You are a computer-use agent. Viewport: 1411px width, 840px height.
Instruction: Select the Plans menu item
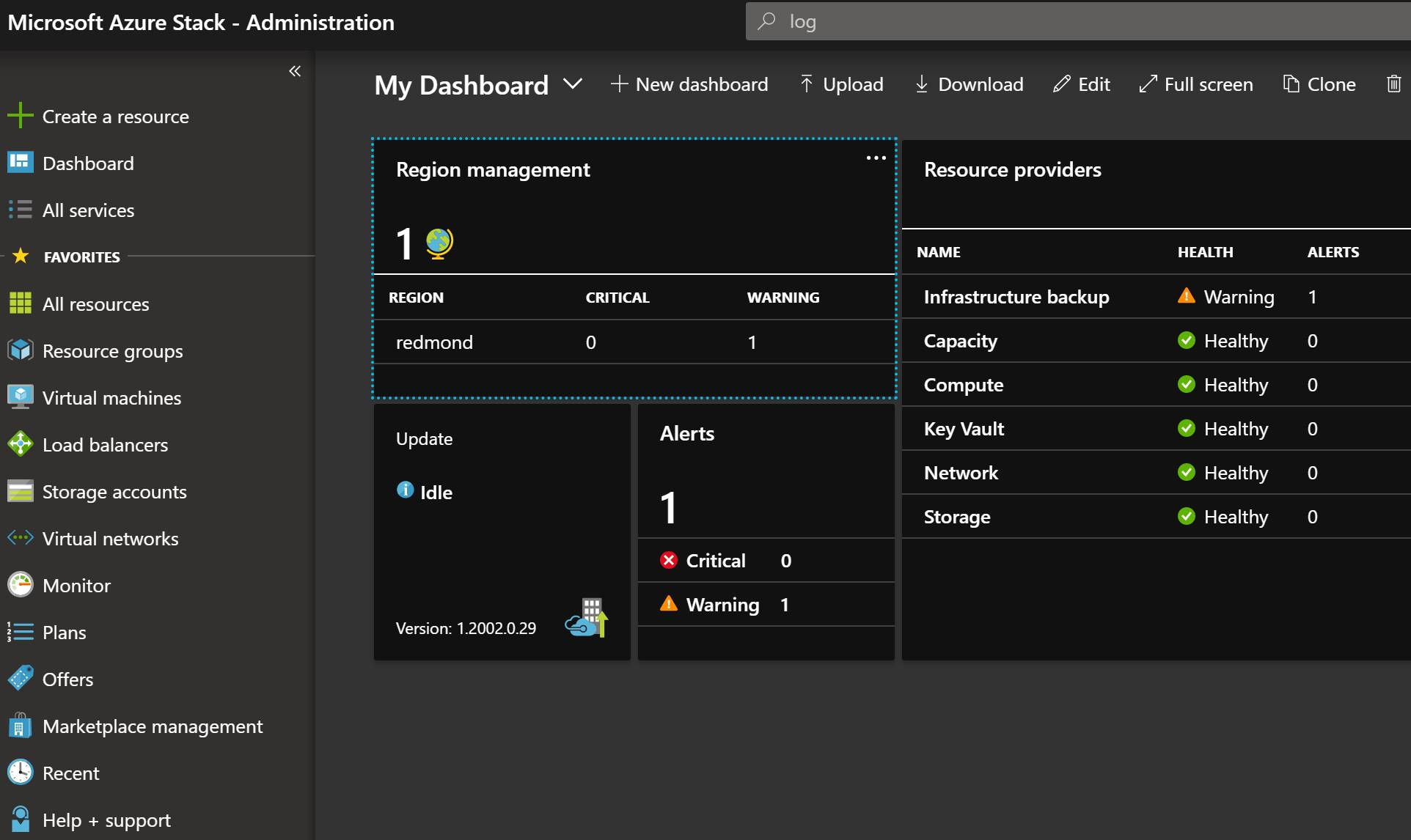point(64,632)
